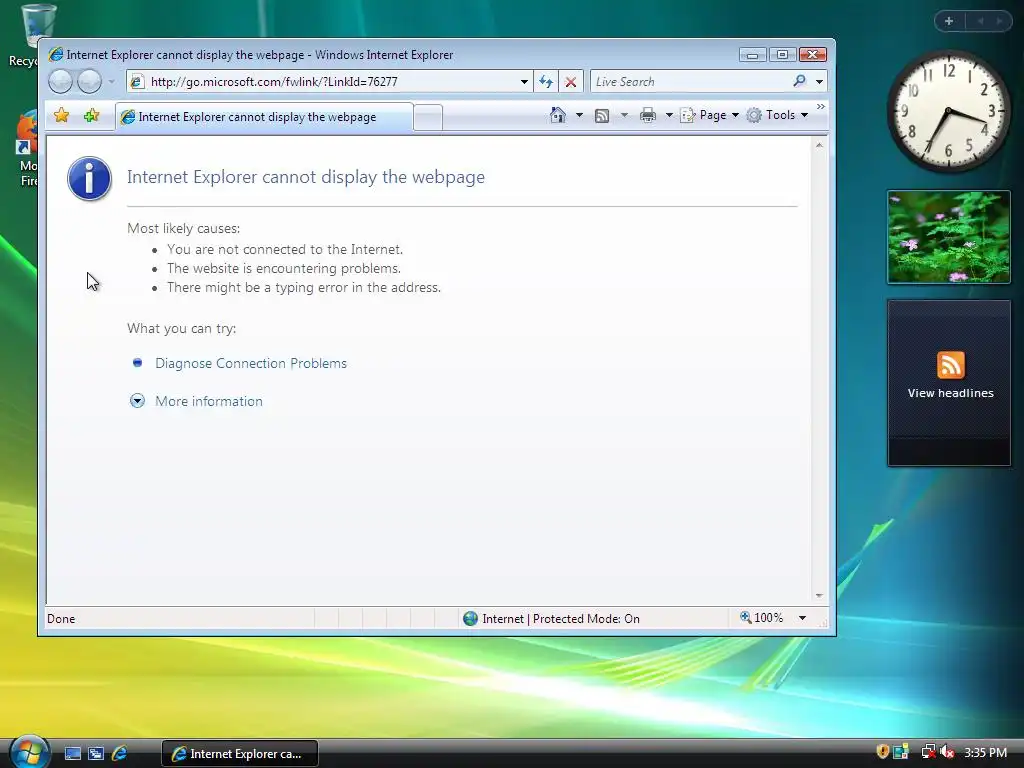Viewport: 1024px width, 768px height.
Task: Click the Forward navigation arrow button
Action: 89,82
